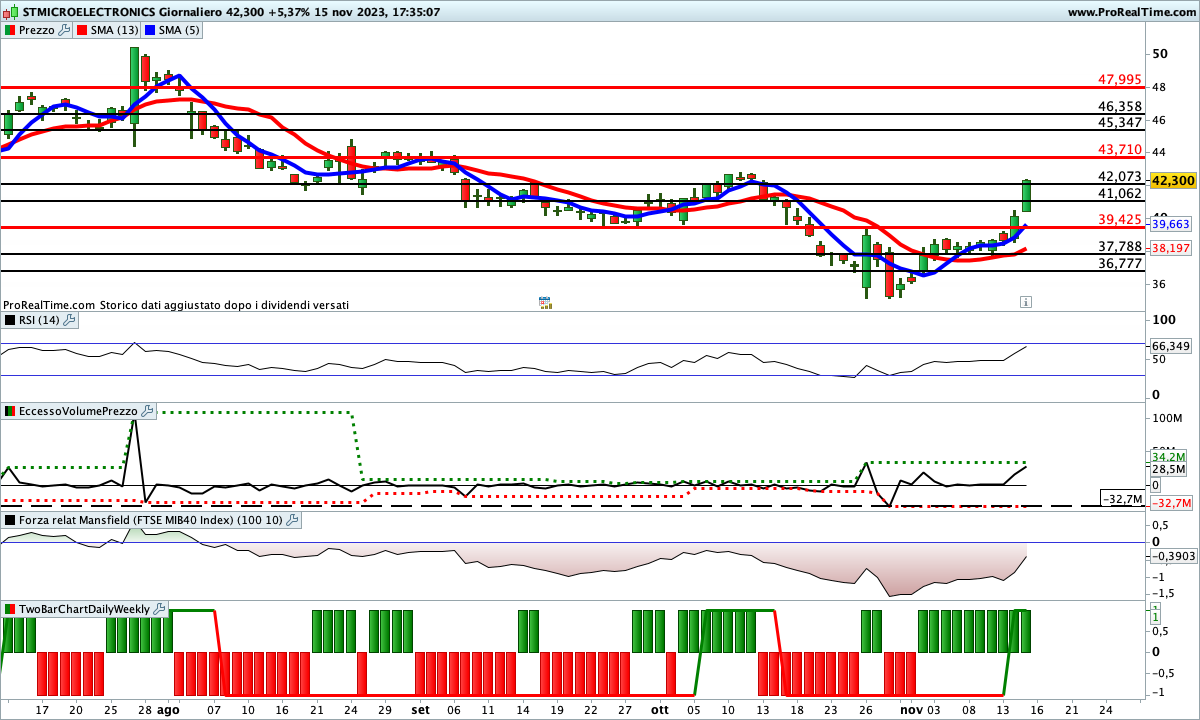Click the 'nov' month marker on time axis

909,709
